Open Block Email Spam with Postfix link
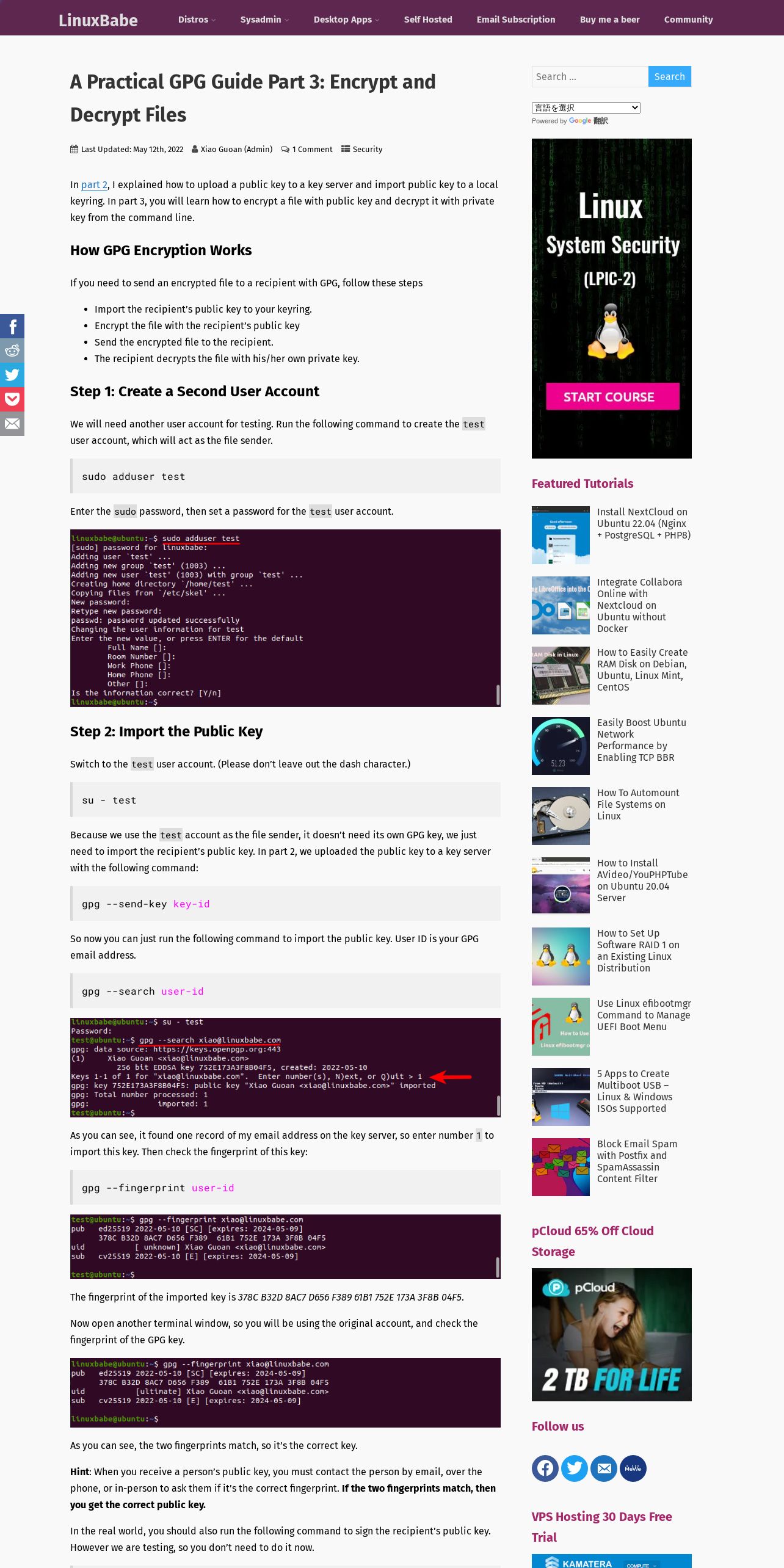 [x=637, y=1161]
